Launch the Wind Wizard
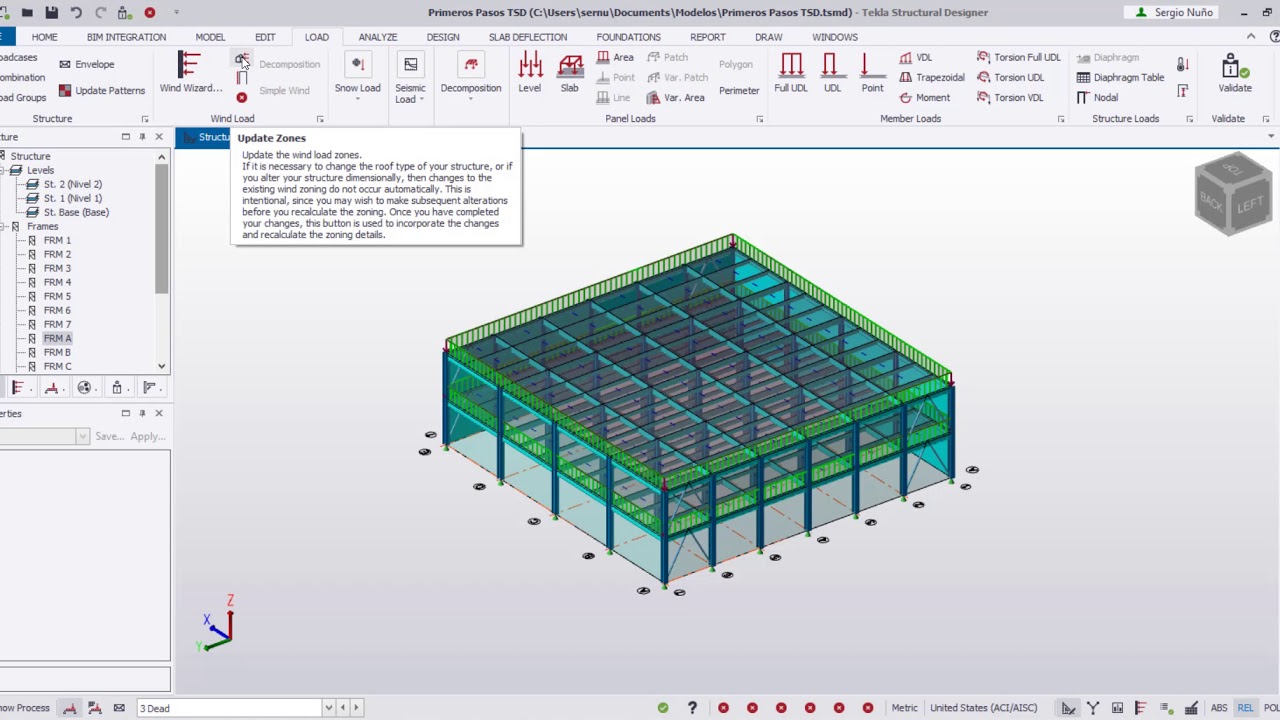Screen dimensions: 1280x720 coord(190,73)
